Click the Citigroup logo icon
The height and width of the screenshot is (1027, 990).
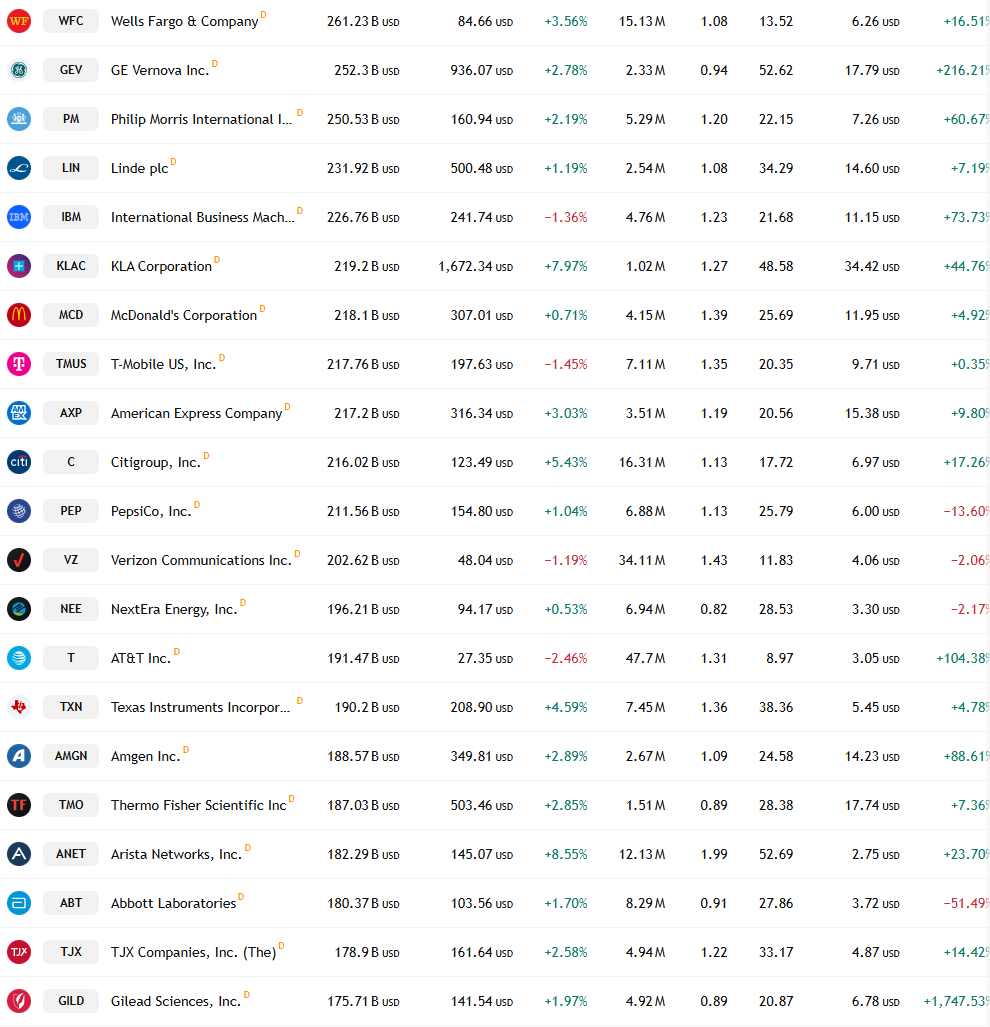click(x=19, y=462)
